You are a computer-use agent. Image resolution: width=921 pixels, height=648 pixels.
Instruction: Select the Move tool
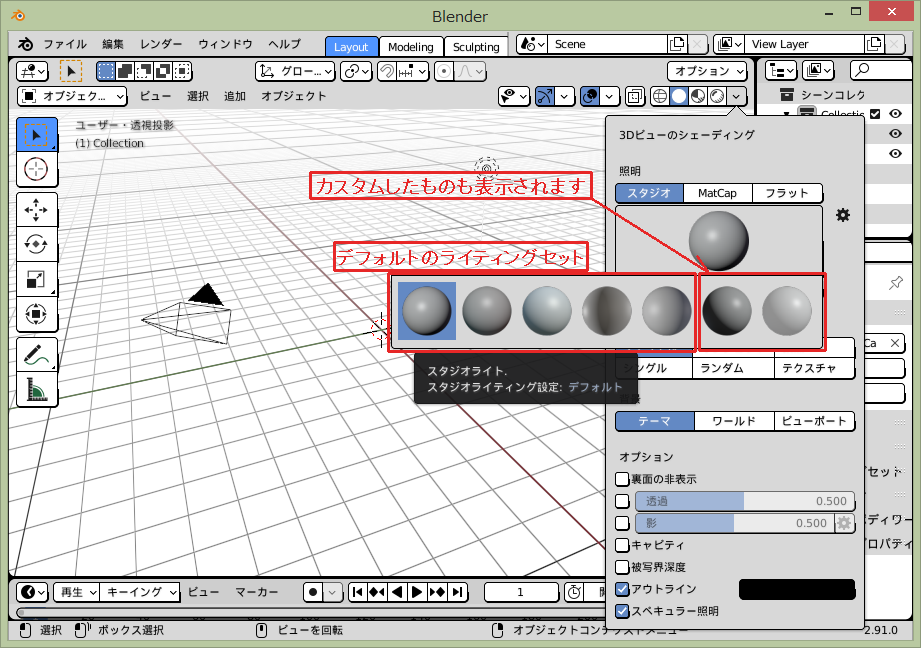(36, 210)
